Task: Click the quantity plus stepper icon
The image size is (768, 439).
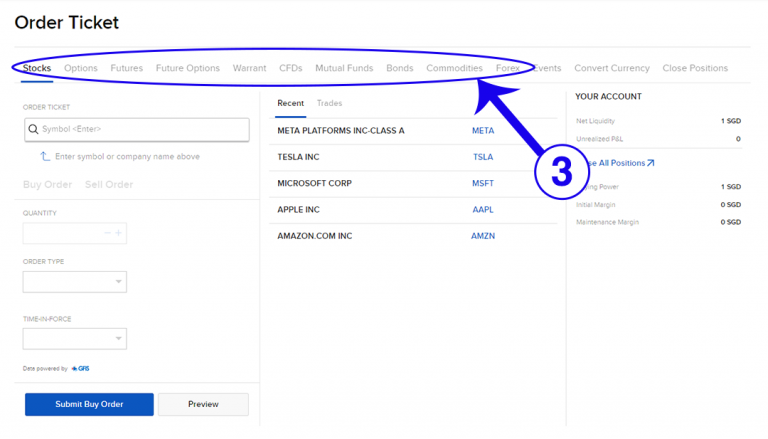Action: point(119,233)
